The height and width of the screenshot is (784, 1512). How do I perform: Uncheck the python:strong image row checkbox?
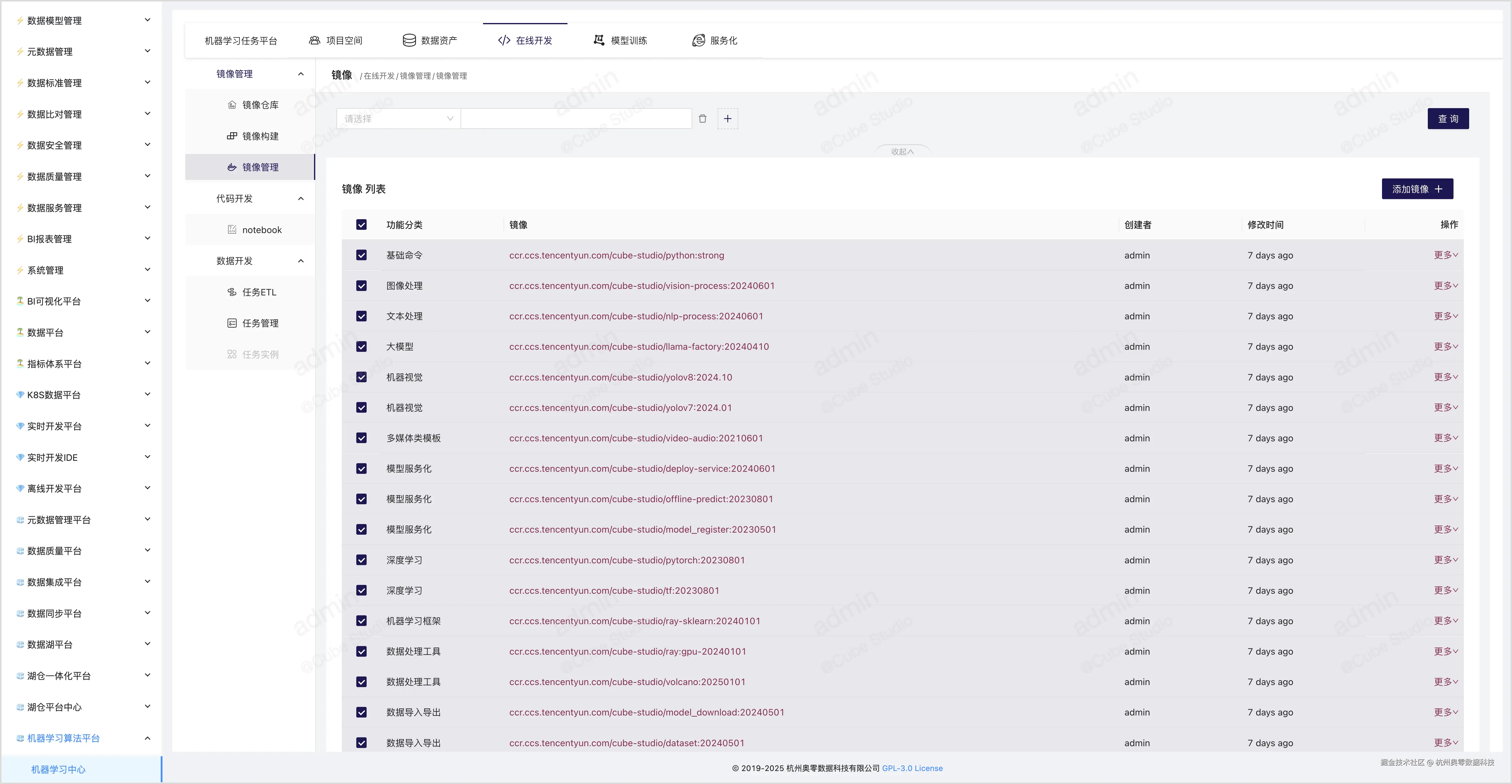coord(362,255)
